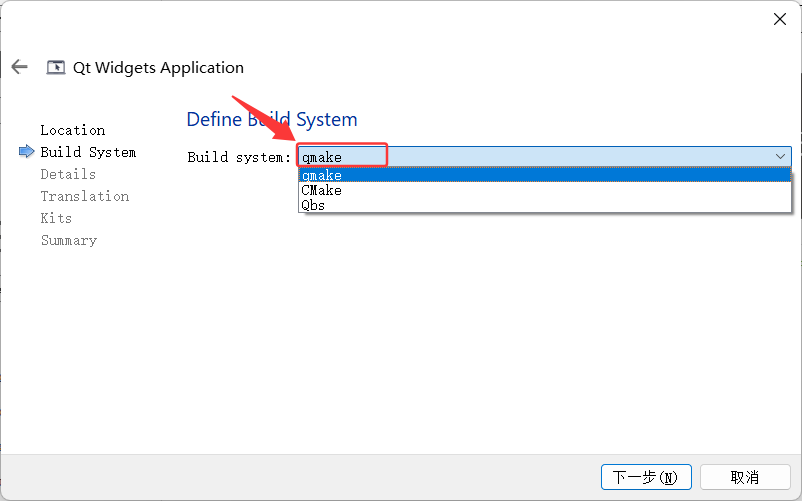
Task: View the Summary wizard step
Action: click(69, 240)
